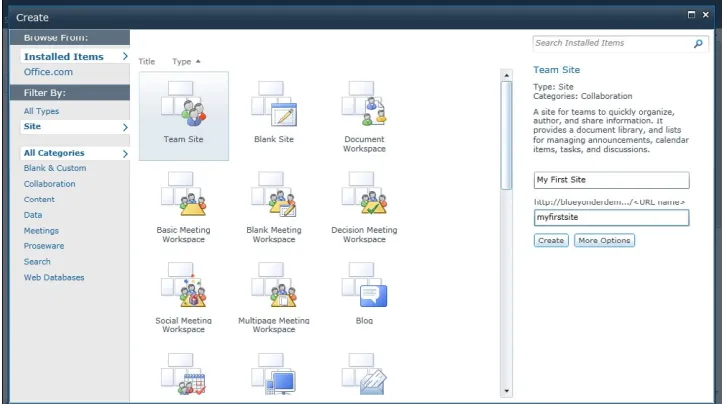The height and width of the screenshot is (404, 722).
Task: Filter by Blank & Custom category
Action: (55, 168)
